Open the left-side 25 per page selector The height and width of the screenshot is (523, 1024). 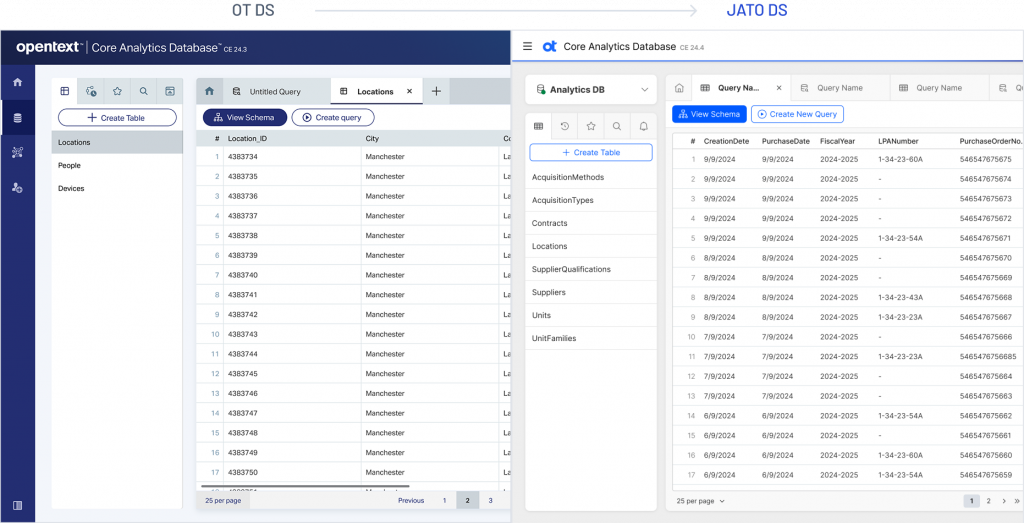(x=223, y=500)
